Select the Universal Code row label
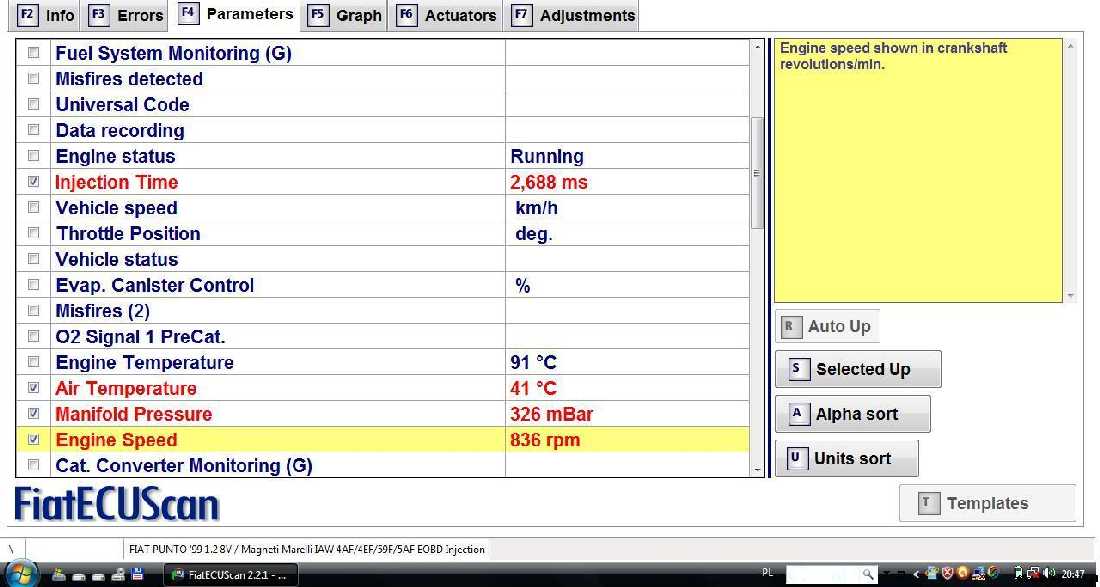The height and width of the screenshot is (587, 1100). pyautogui.click(x=122, y=104)
